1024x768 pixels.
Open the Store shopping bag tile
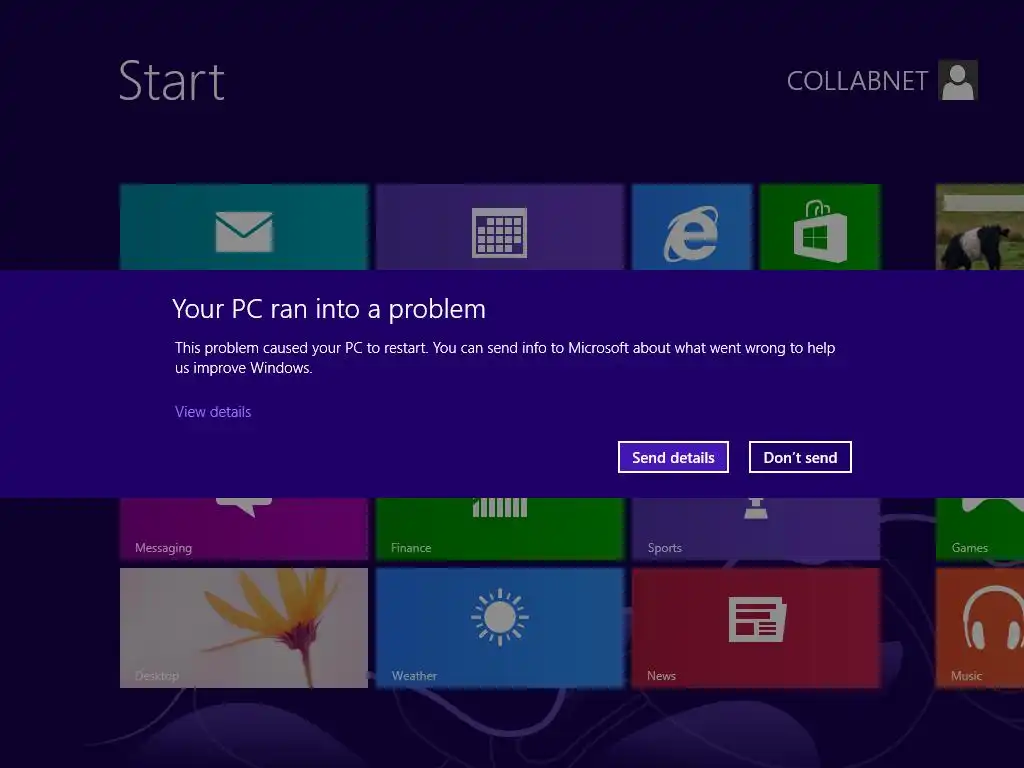pos(820,227)
